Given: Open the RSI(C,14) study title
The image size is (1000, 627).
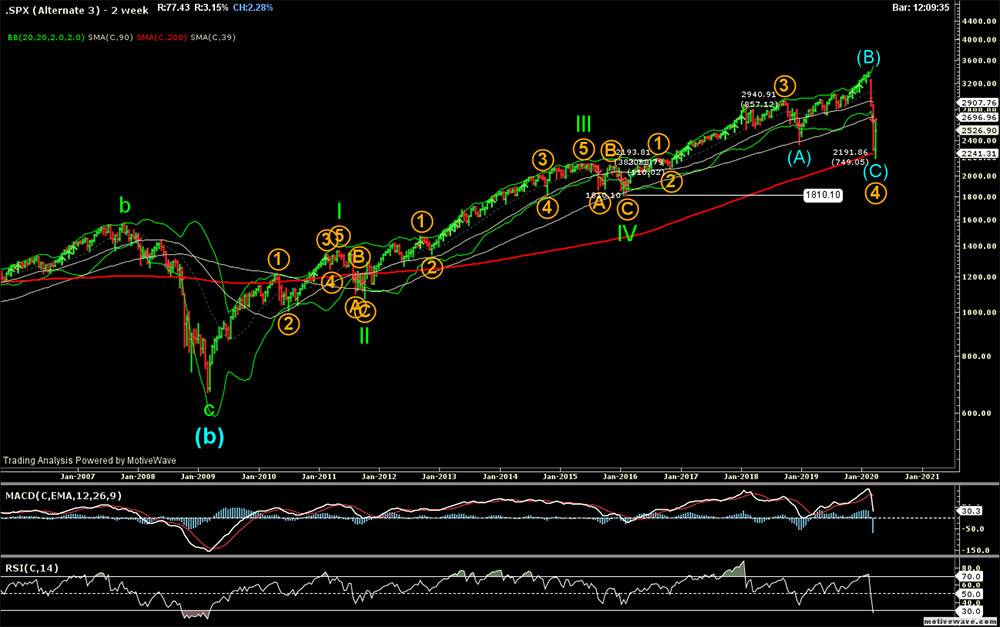Looking at the screenshot, I should pos(29,568).
